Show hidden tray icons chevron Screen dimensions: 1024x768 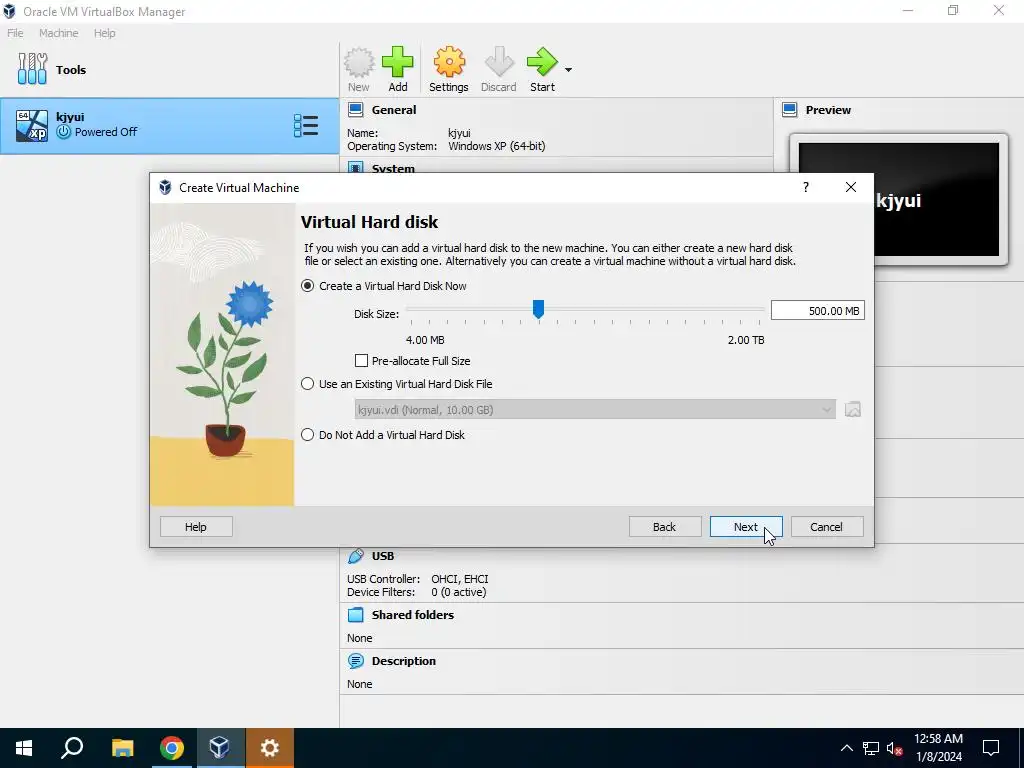tap(846, 748)
